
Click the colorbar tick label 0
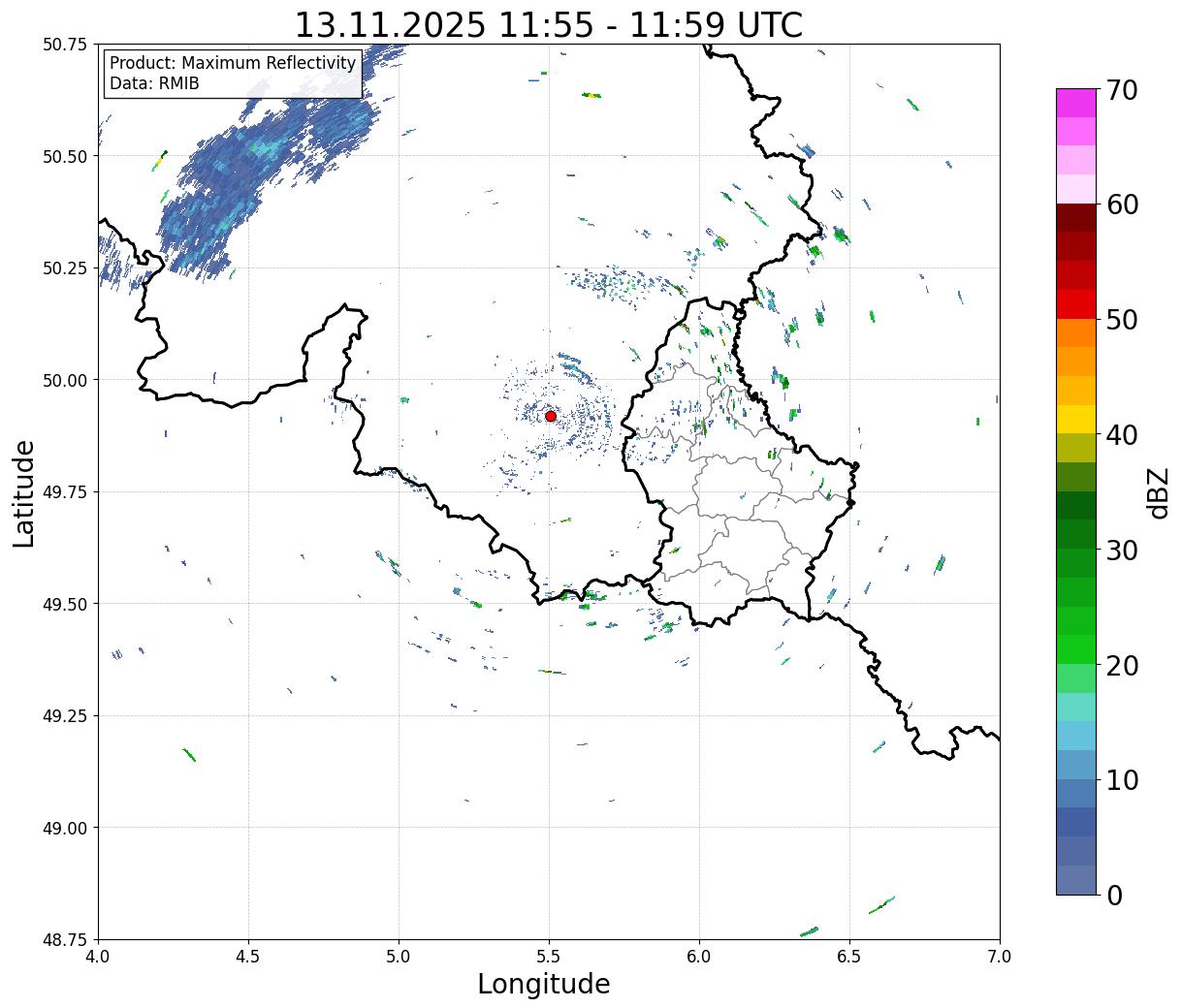[x=1114, y=896]
